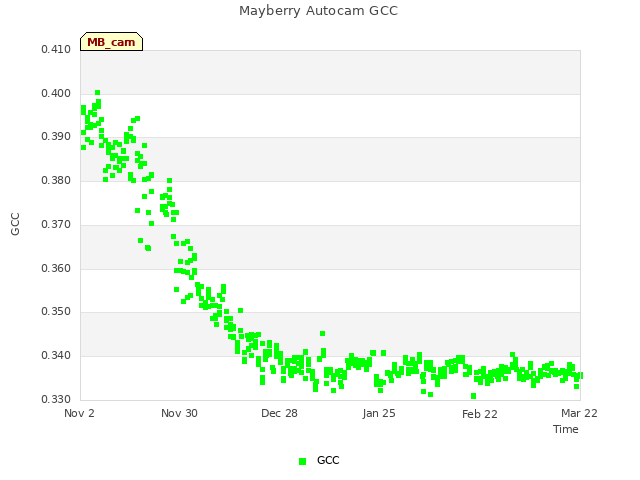Click the Mar 22 x-axis label
Screen dimensions: 640x480
click(579, 413)
